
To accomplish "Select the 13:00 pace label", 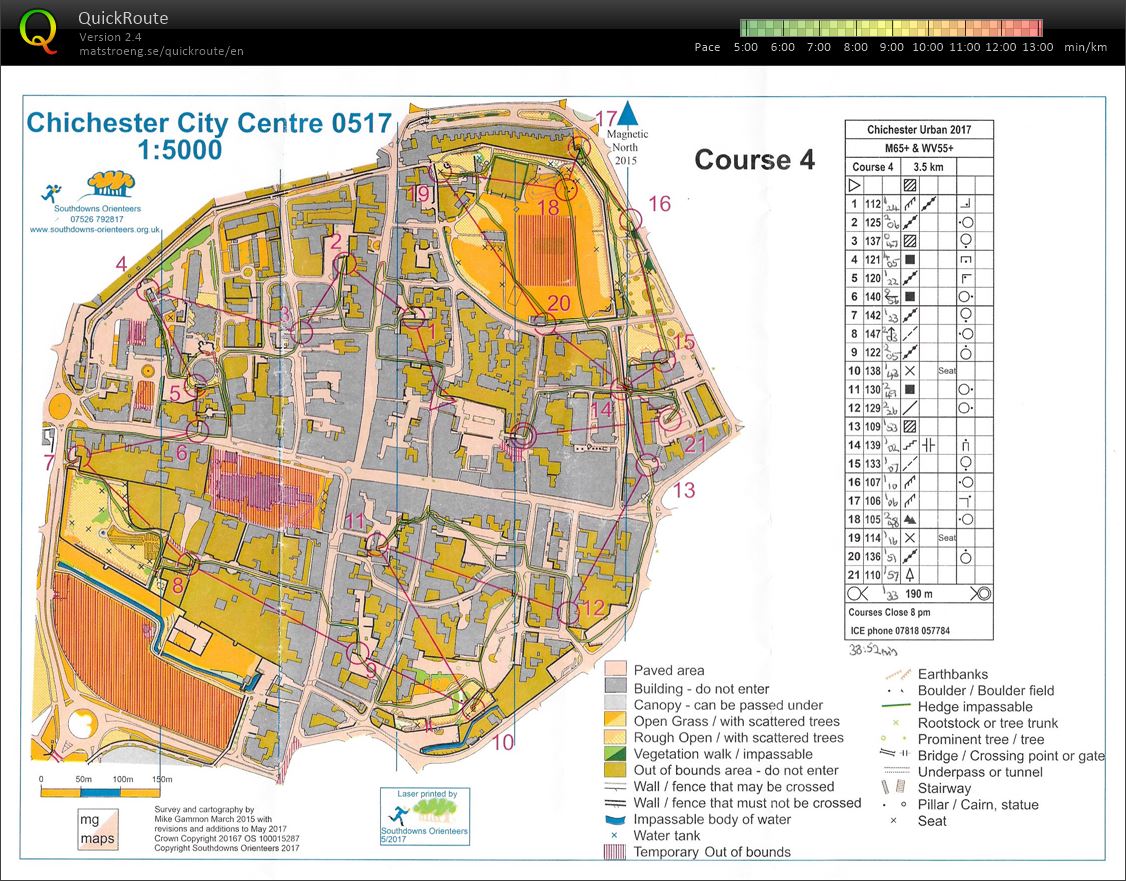I will (x=1037, y=47).
